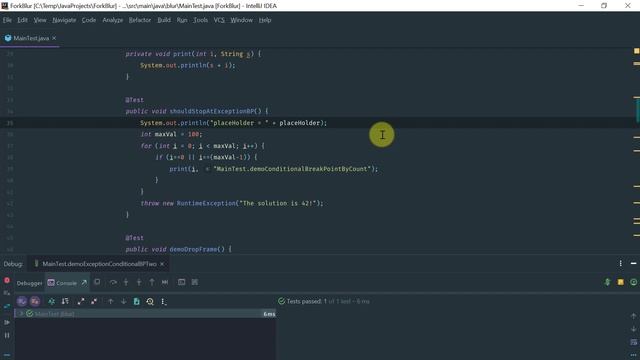640x360 pixels.
Task: Toggle the Show Passed tests filter
Action: (x=22, y=301)
